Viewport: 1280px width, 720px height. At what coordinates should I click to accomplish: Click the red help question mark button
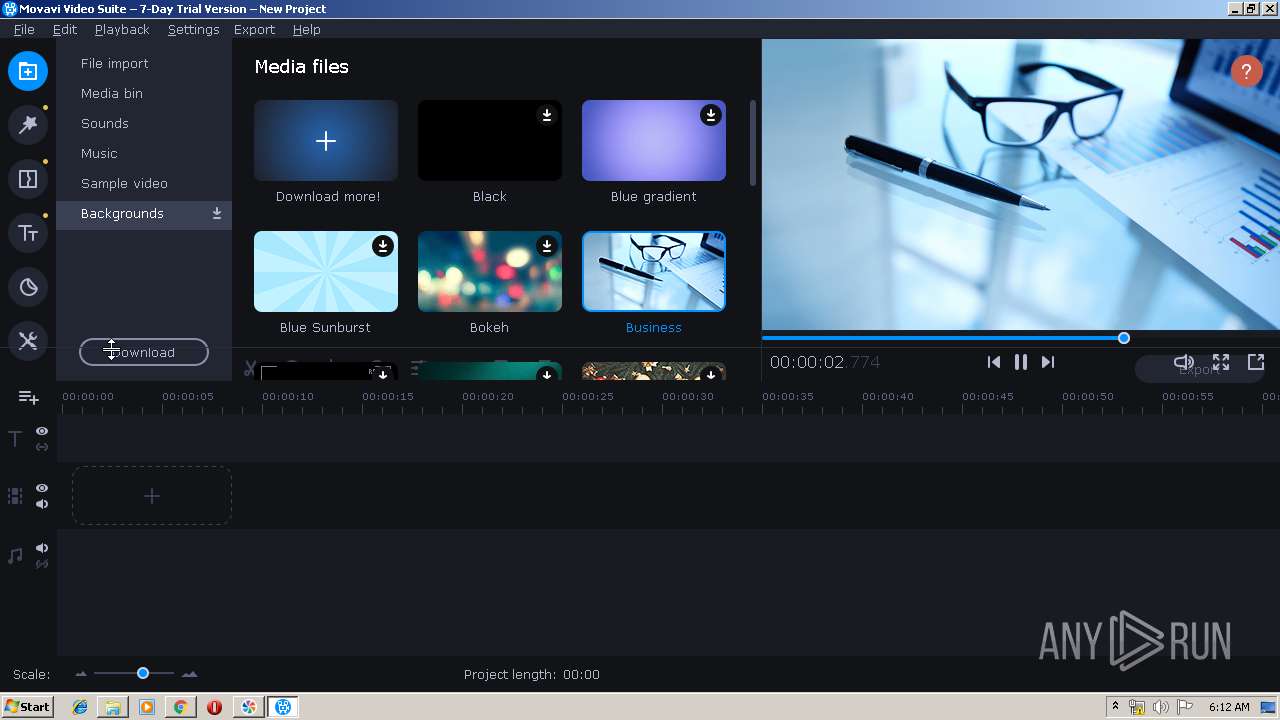pyautogui.click(x=1246, y=72)
